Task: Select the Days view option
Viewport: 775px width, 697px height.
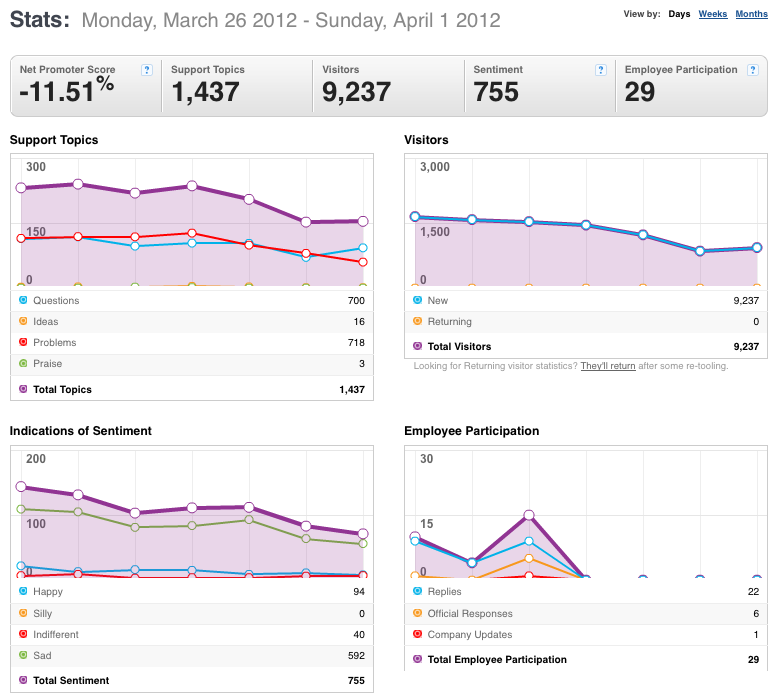Action: (679, 14)
